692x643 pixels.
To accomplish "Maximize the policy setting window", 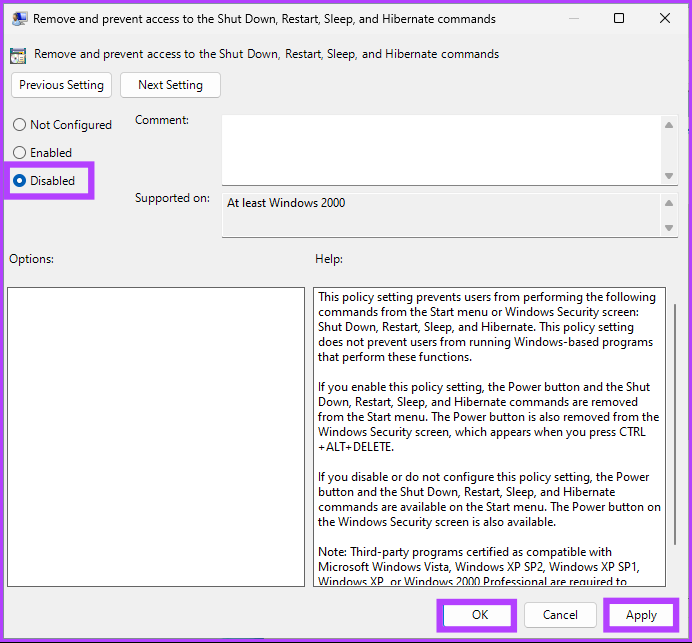I will (619, 18).
